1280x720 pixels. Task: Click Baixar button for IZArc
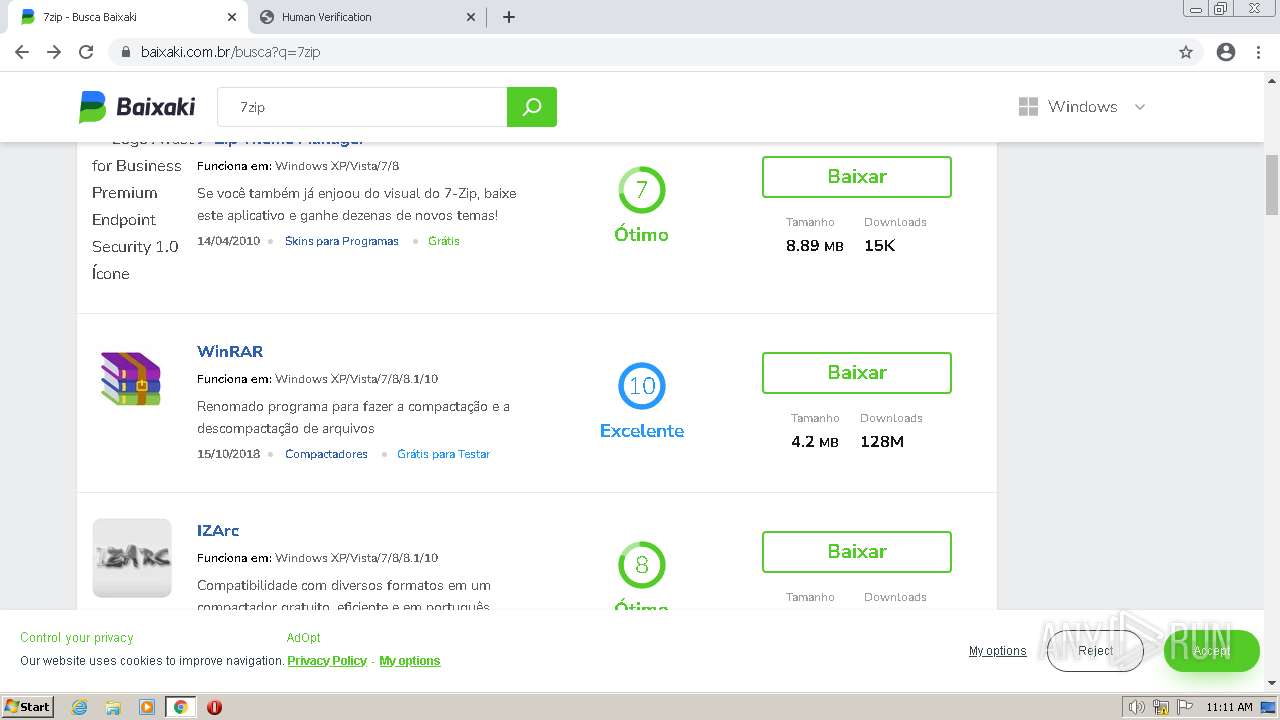857,552
